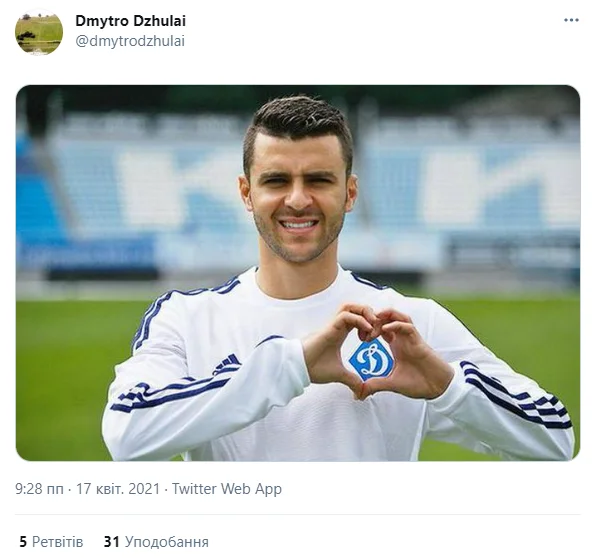Click the word Уподобання under the tweet

pyautogui.click(x=167, y=542)
